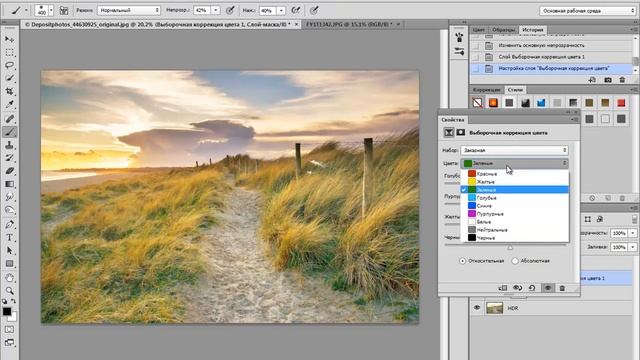Screen dimensions: 640x360
Task: Select the Абсолютная radio button
Action: point(515,261)
